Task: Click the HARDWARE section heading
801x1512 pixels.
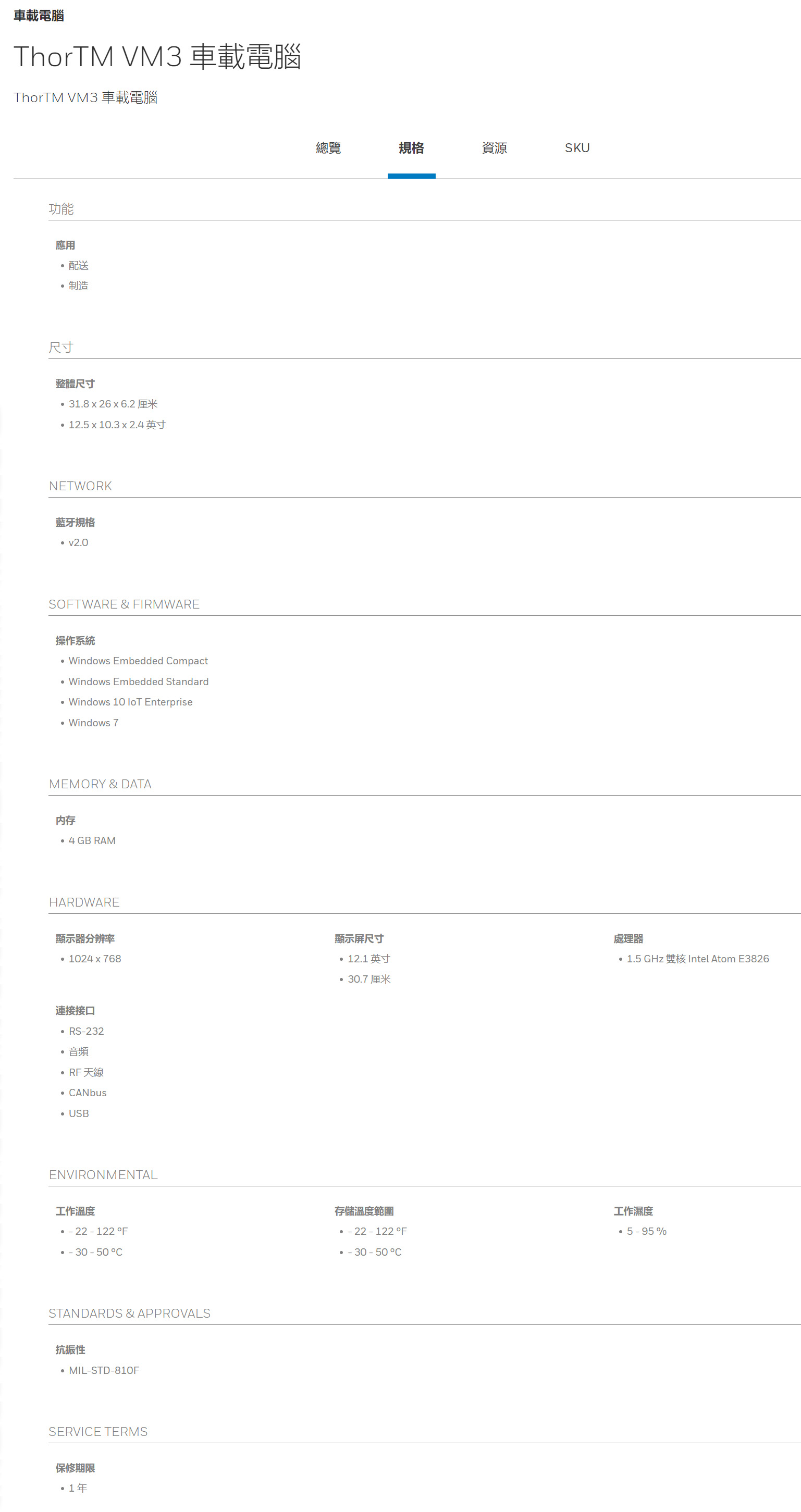Action: (84, 902)
